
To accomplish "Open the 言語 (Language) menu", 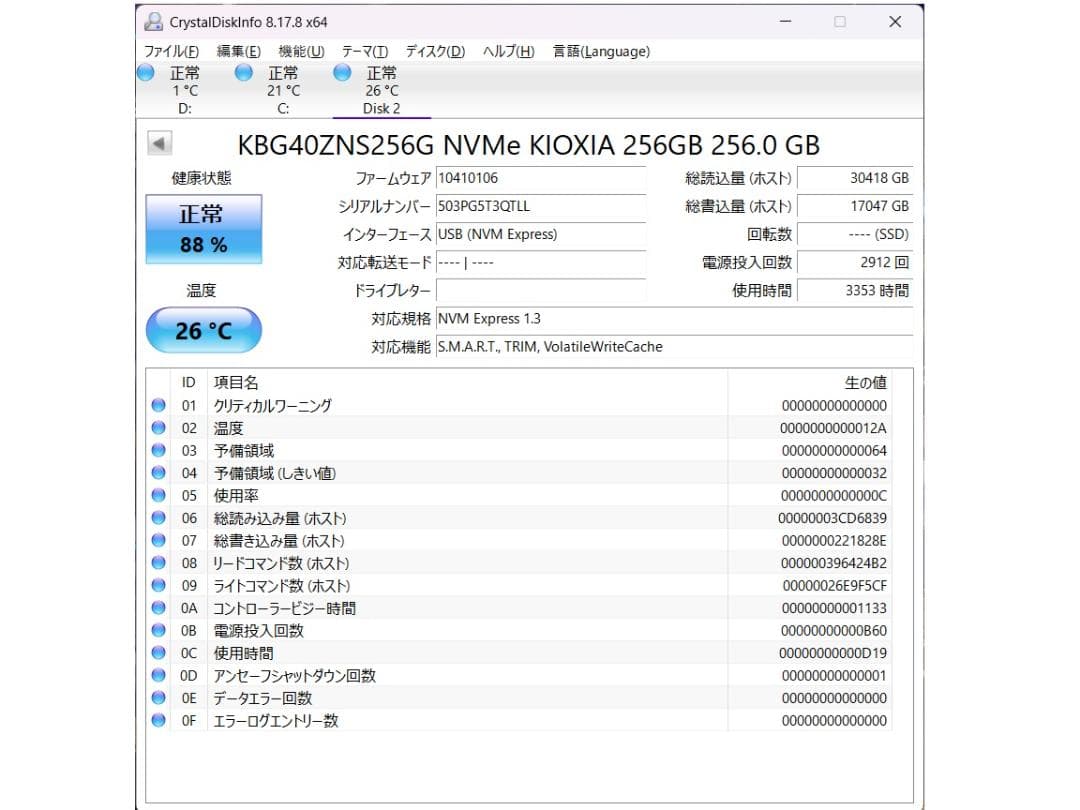I will point(600,51).
